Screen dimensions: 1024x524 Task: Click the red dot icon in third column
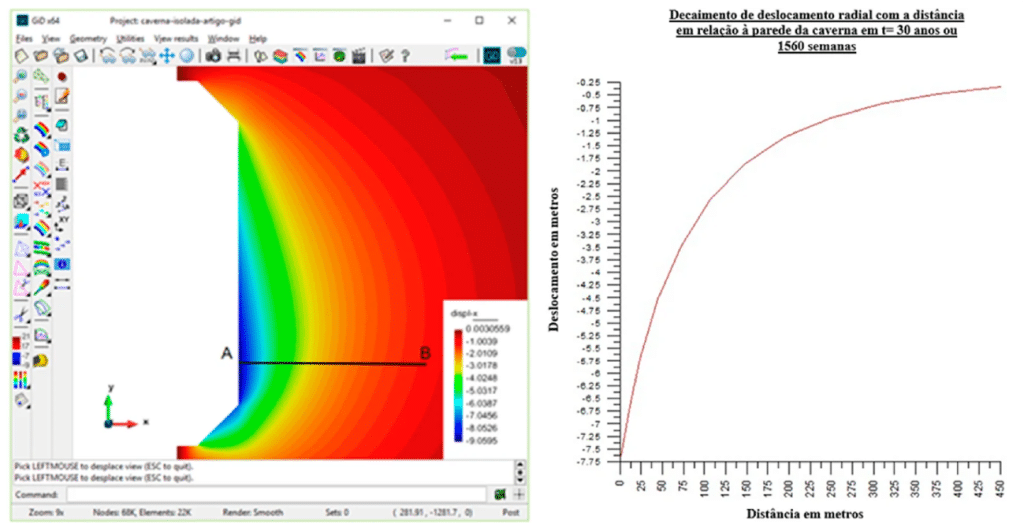click(62, 76)
